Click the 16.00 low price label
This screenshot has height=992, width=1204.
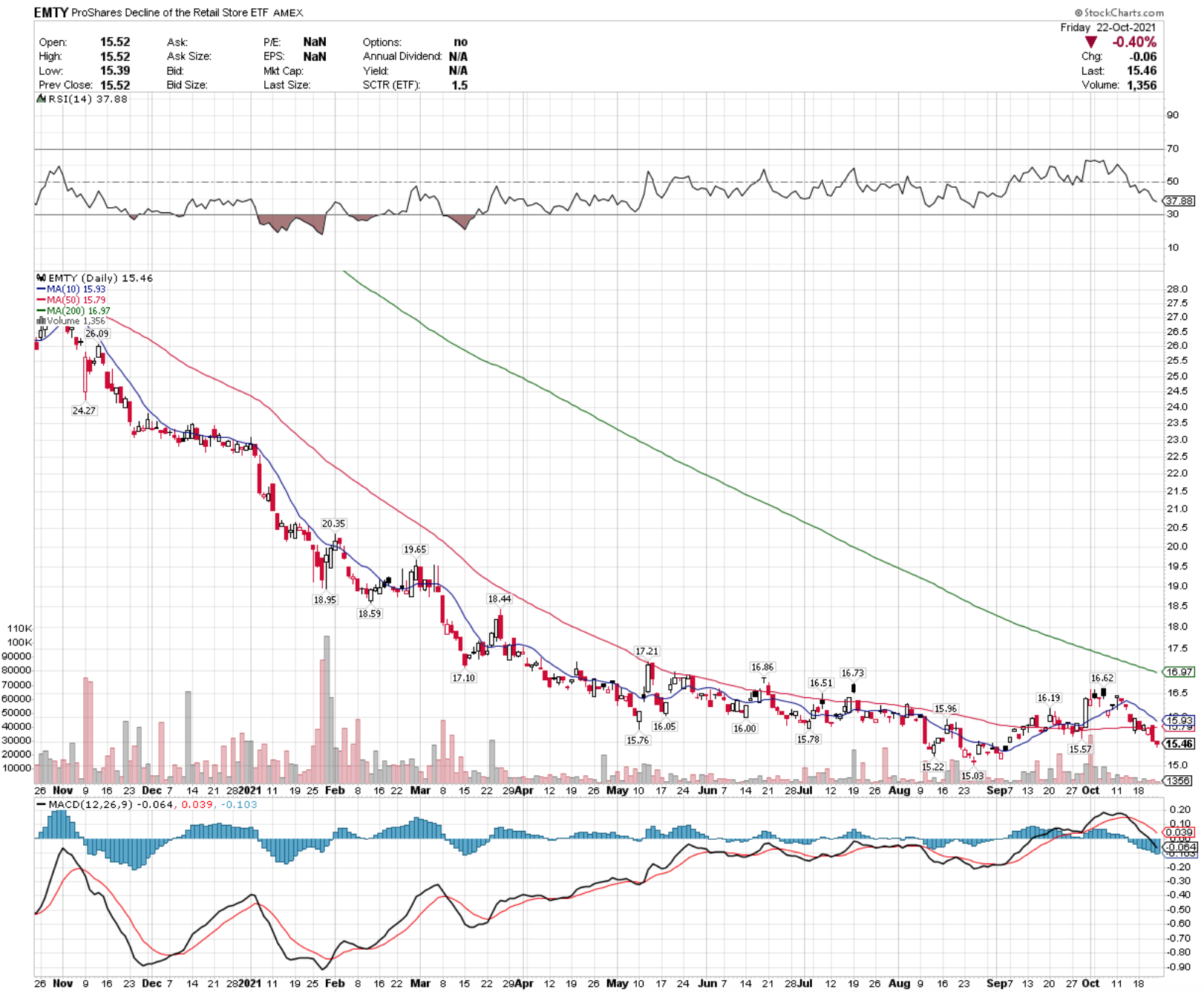(745, 728)
